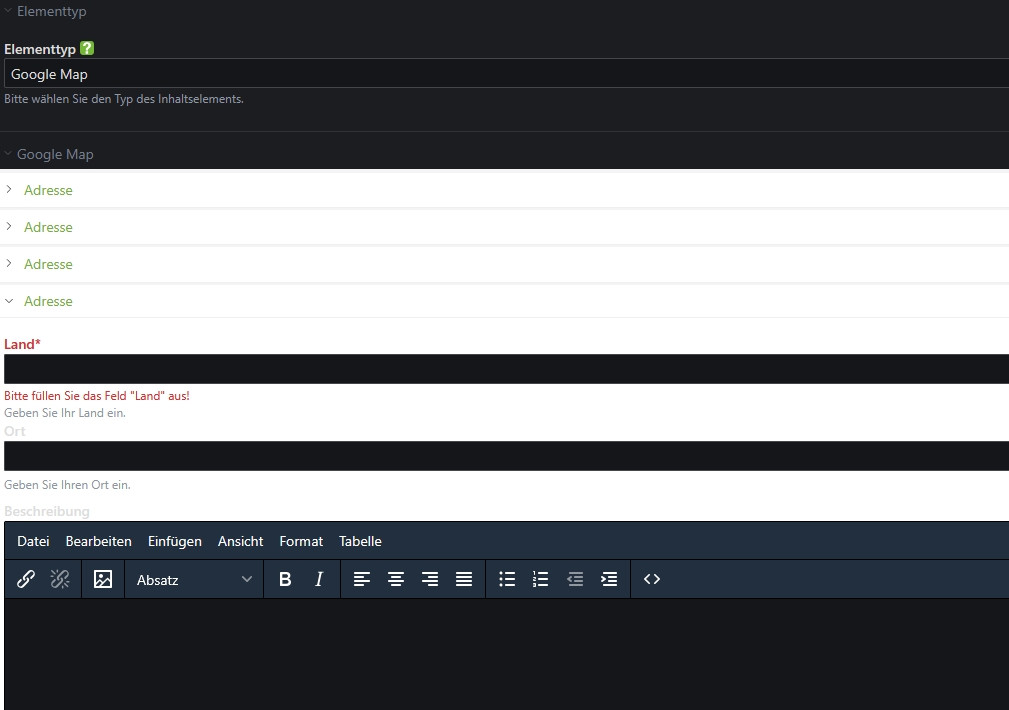Open the Einfügen menu
Image resolution: width=1009 pixels, height=710 pixels.
pos(175,541)
